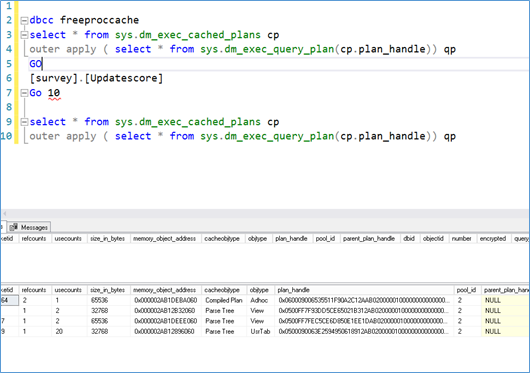Sort by usecounts column in lower grid

tap(68, 290)
